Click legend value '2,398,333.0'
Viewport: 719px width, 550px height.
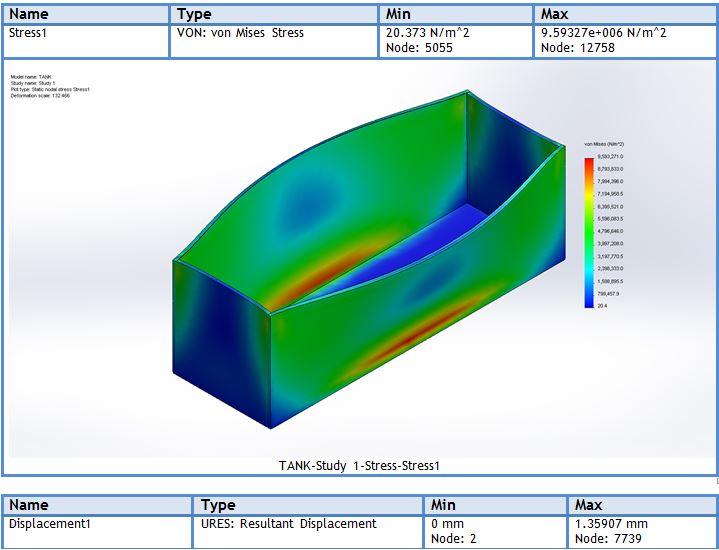(x=610, y=268)
